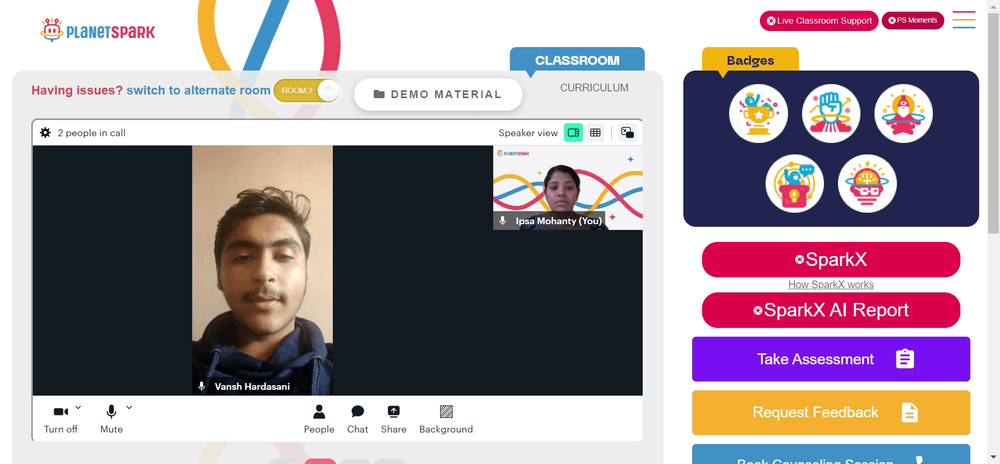Open call settings gear icon
The width and height of the screenshot is (1000, 464).
45,133
